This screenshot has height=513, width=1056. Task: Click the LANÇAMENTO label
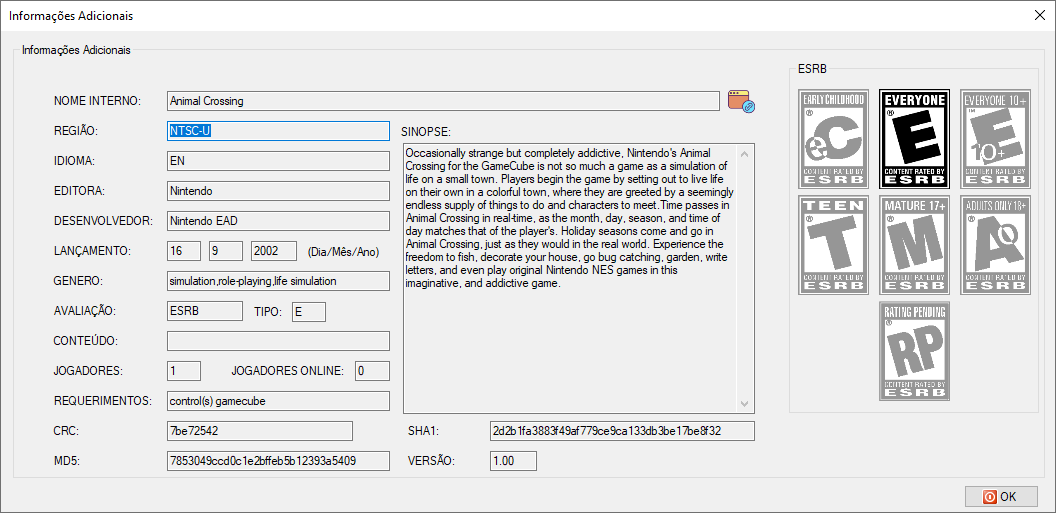(x=92, y=251)
